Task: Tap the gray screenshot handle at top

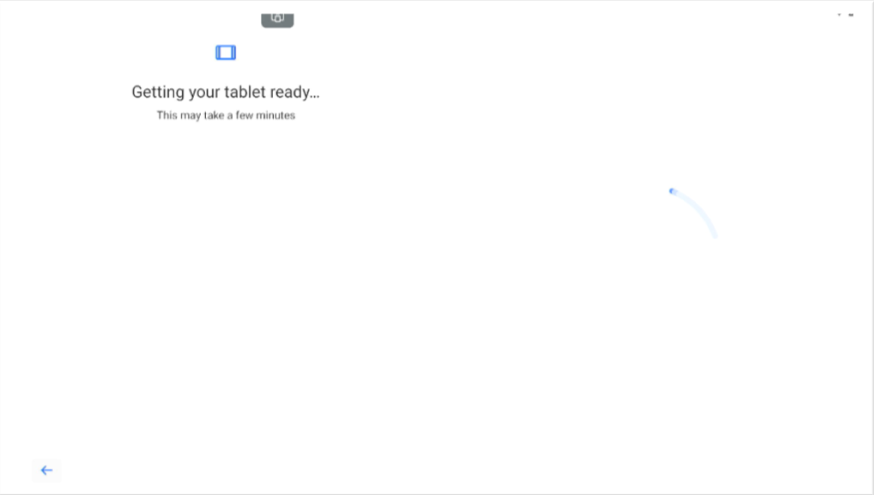Action: 278,20
